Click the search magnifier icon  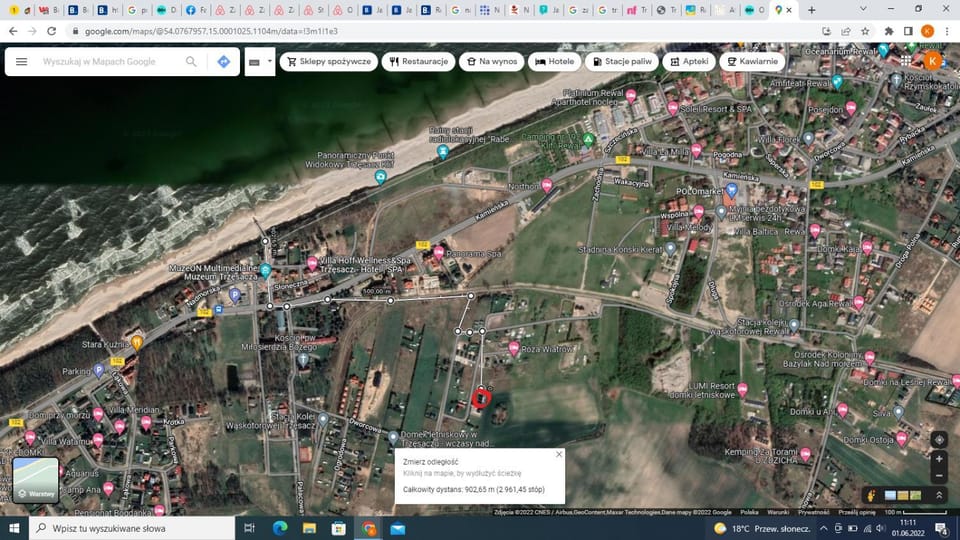click(191, 61)
